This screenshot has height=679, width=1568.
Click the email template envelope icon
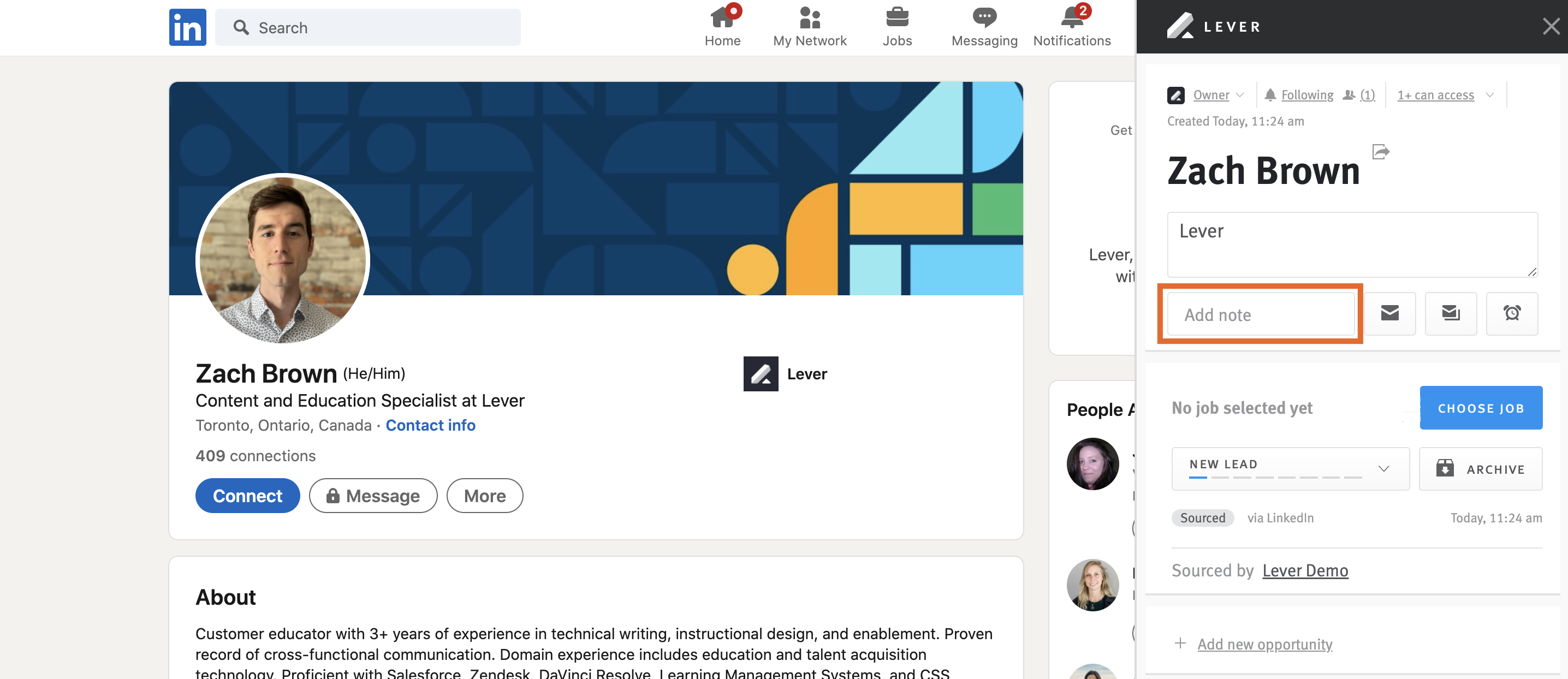coord(1451,314)
